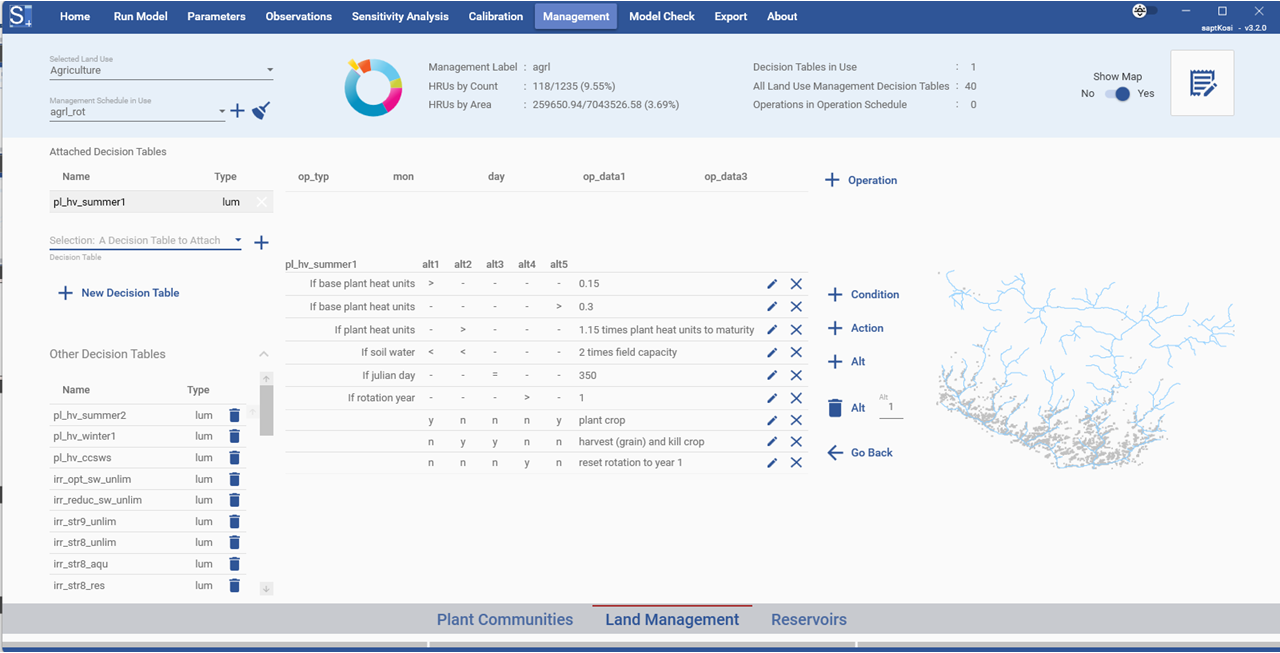Open the Selected Land Use dropdown

pos(269,69)
